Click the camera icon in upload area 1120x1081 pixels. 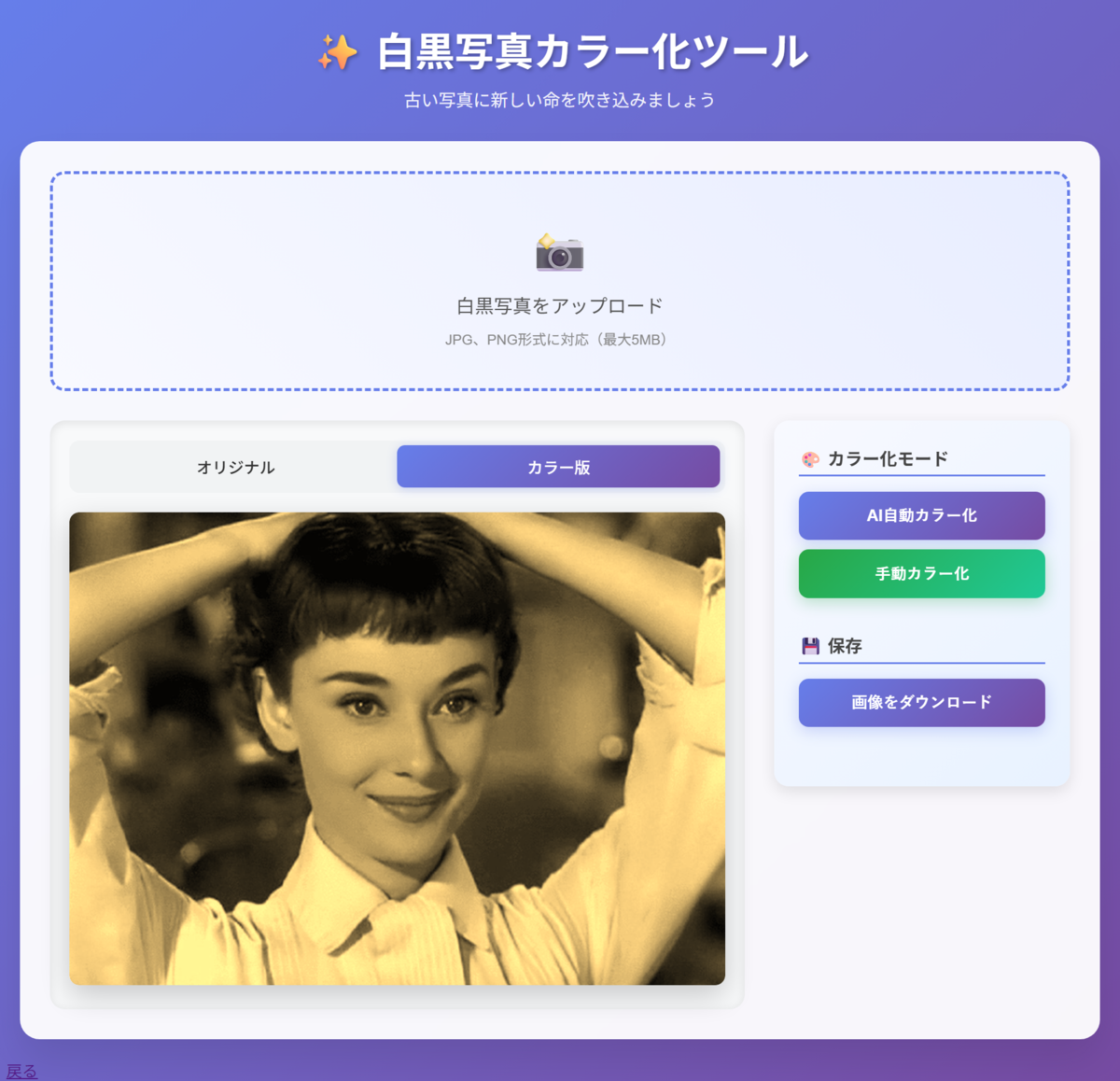tap(559, 252)
